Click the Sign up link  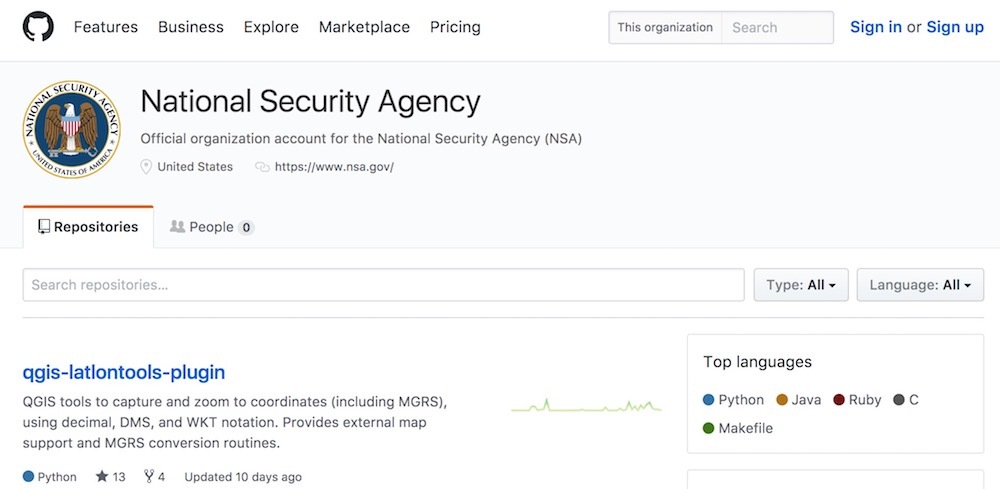(x=955, y=27)
